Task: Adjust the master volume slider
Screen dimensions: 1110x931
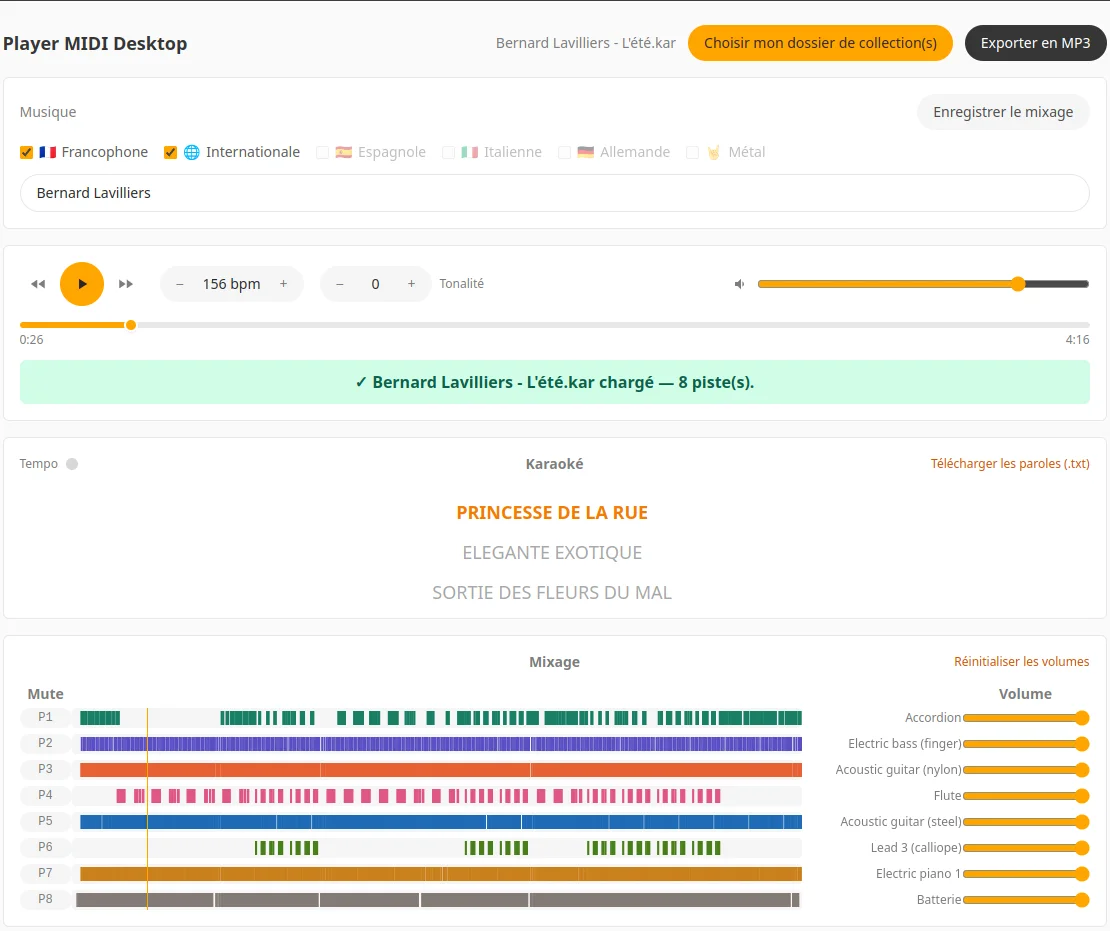Action: [923, 284]
